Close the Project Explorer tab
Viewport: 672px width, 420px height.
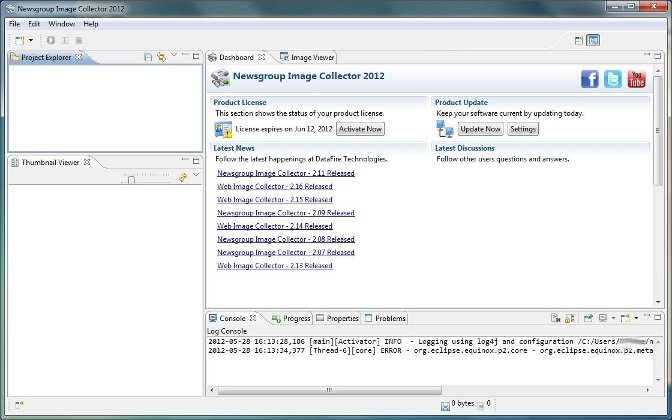pos(79,57)
